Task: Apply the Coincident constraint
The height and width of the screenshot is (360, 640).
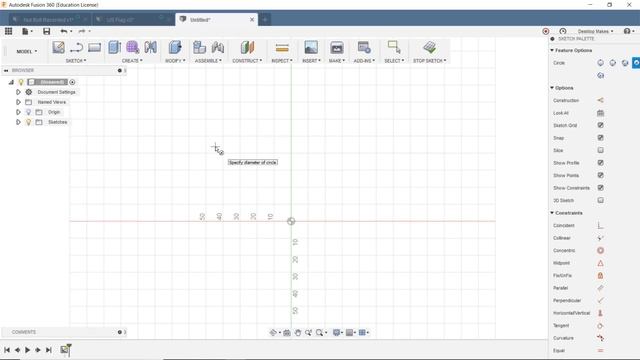Action: tap(600, 226)
